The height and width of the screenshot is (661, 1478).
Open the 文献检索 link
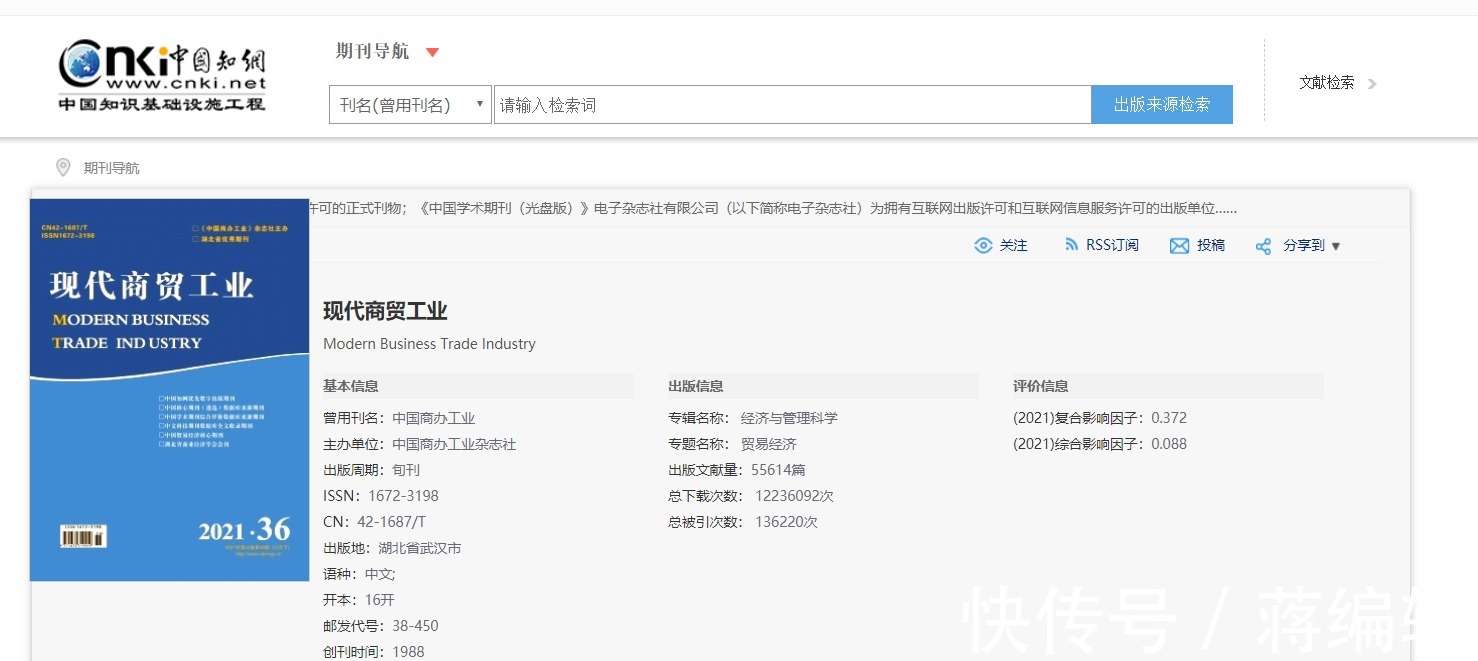1326,83
